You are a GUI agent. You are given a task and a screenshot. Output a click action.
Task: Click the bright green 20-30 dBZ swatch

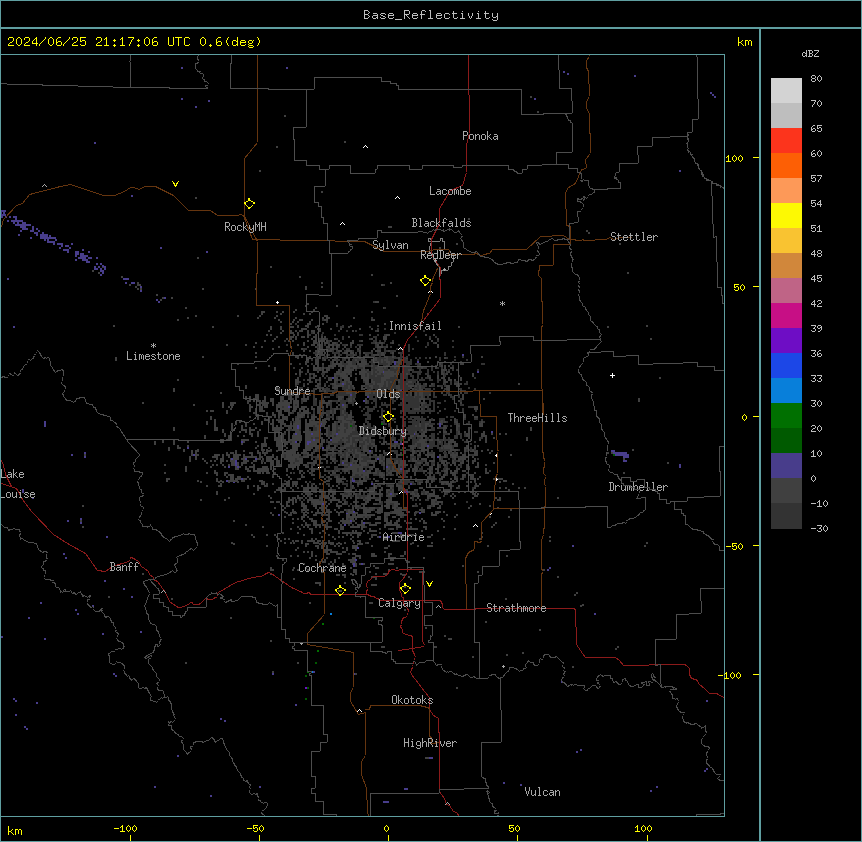coord(786,416)
